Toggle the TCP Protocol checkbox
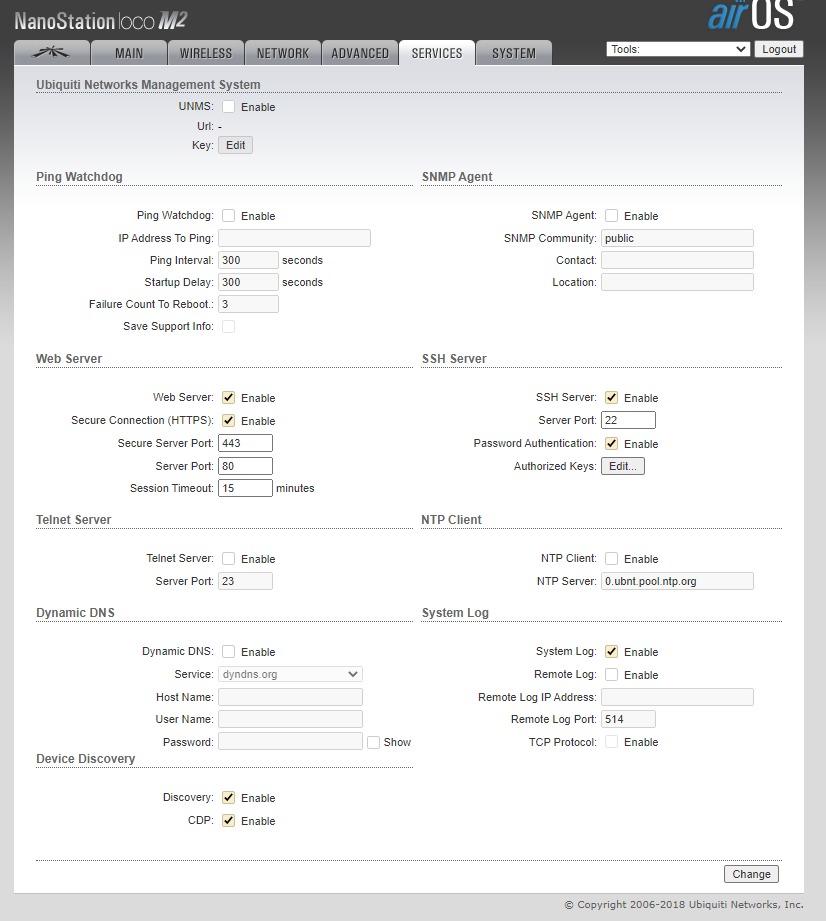This screenshot has width=826, height=921. [612, 742]
